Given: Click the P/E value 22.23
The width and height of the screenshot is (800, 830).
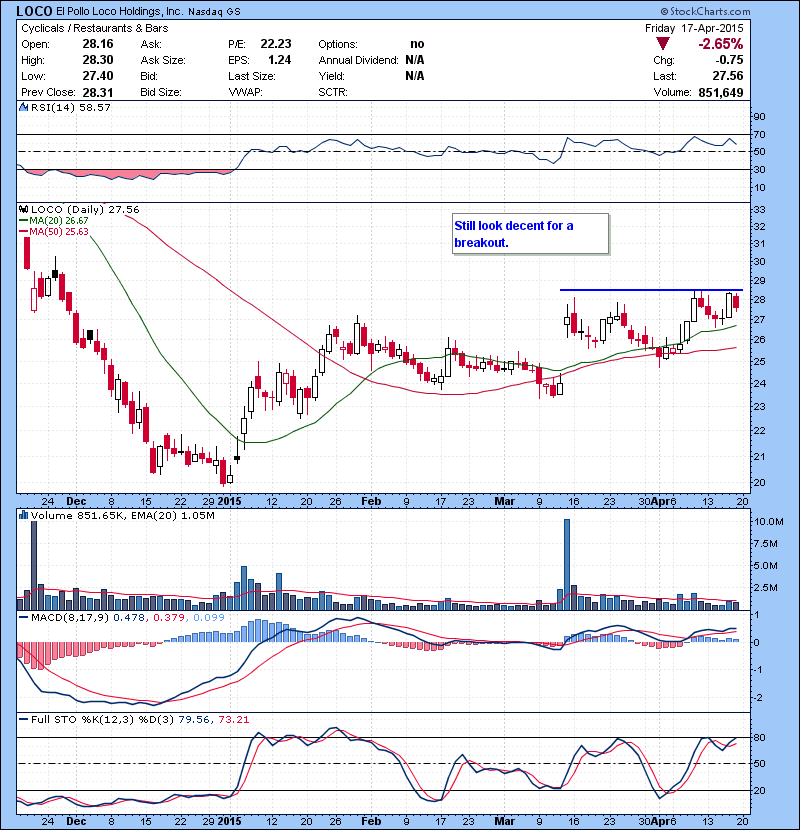Looking at the screenshot, I should point(276,44).
